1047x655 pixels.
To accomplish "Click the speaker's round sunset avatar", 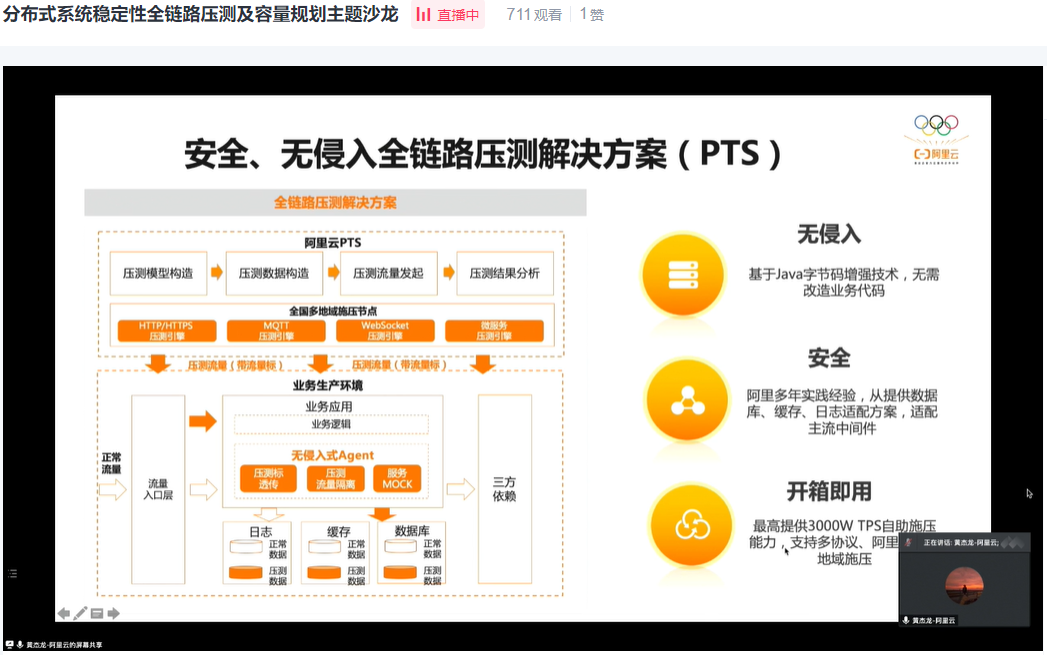I will point(964,586).
